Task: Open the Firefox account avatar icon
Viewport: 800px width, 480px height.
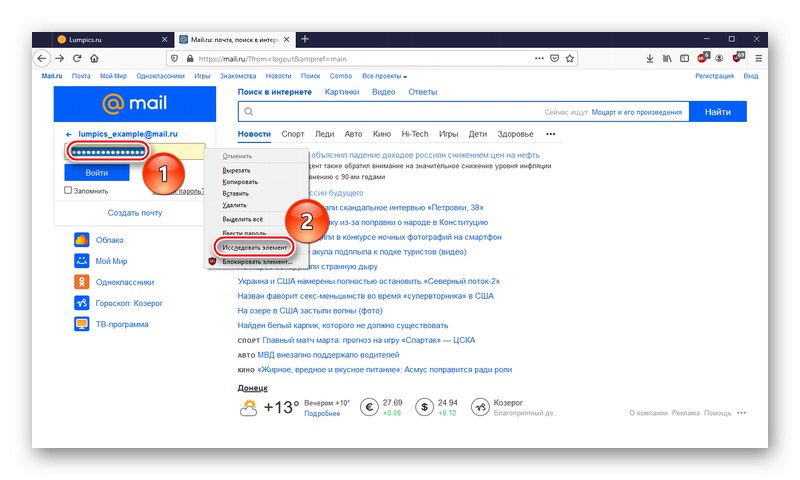Action: [719, 59]
